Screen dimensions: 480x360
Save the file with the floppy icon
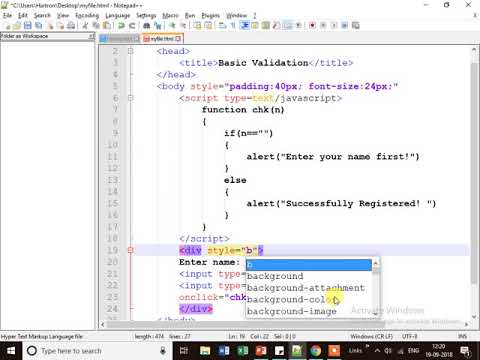pyautogui.click(x=28, y=25)
